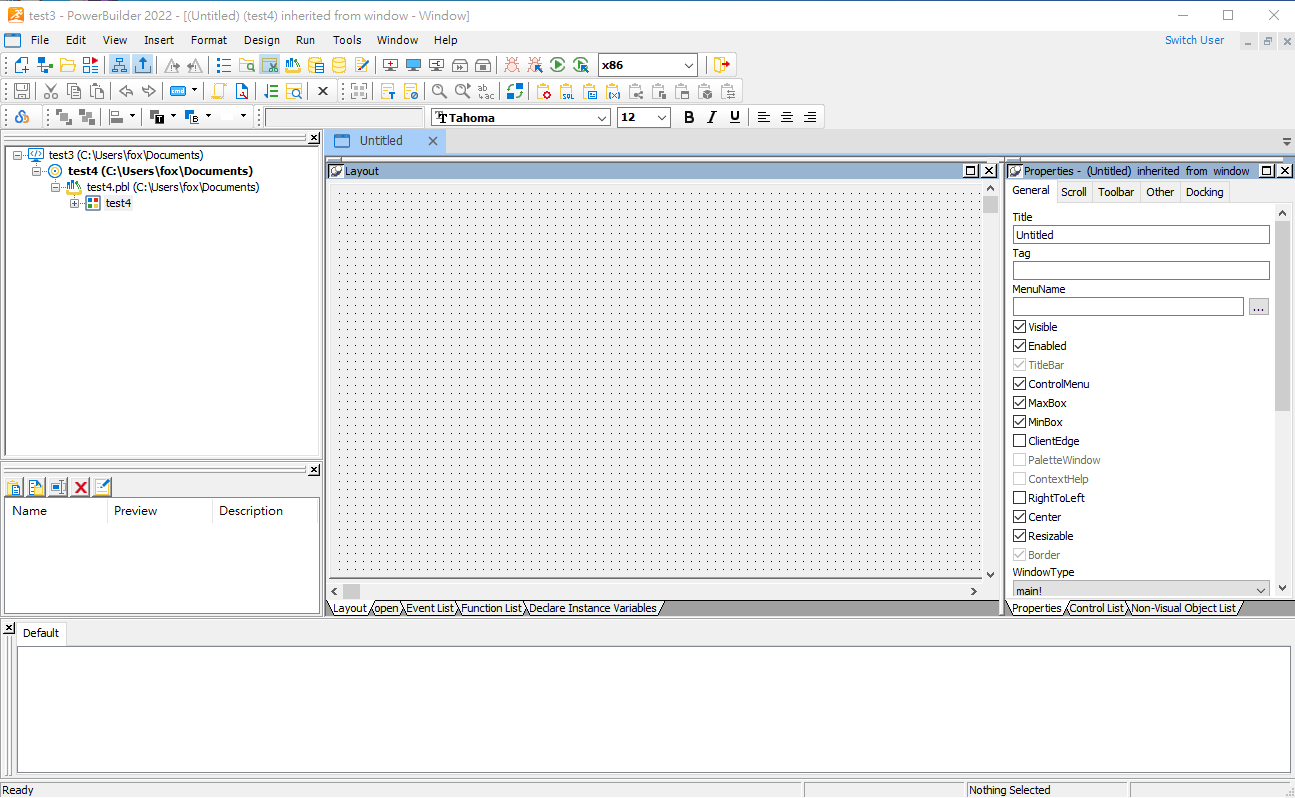1295x798 pixels.
Task: Click the Select and Run icon
Action: [x=581, y=65]
